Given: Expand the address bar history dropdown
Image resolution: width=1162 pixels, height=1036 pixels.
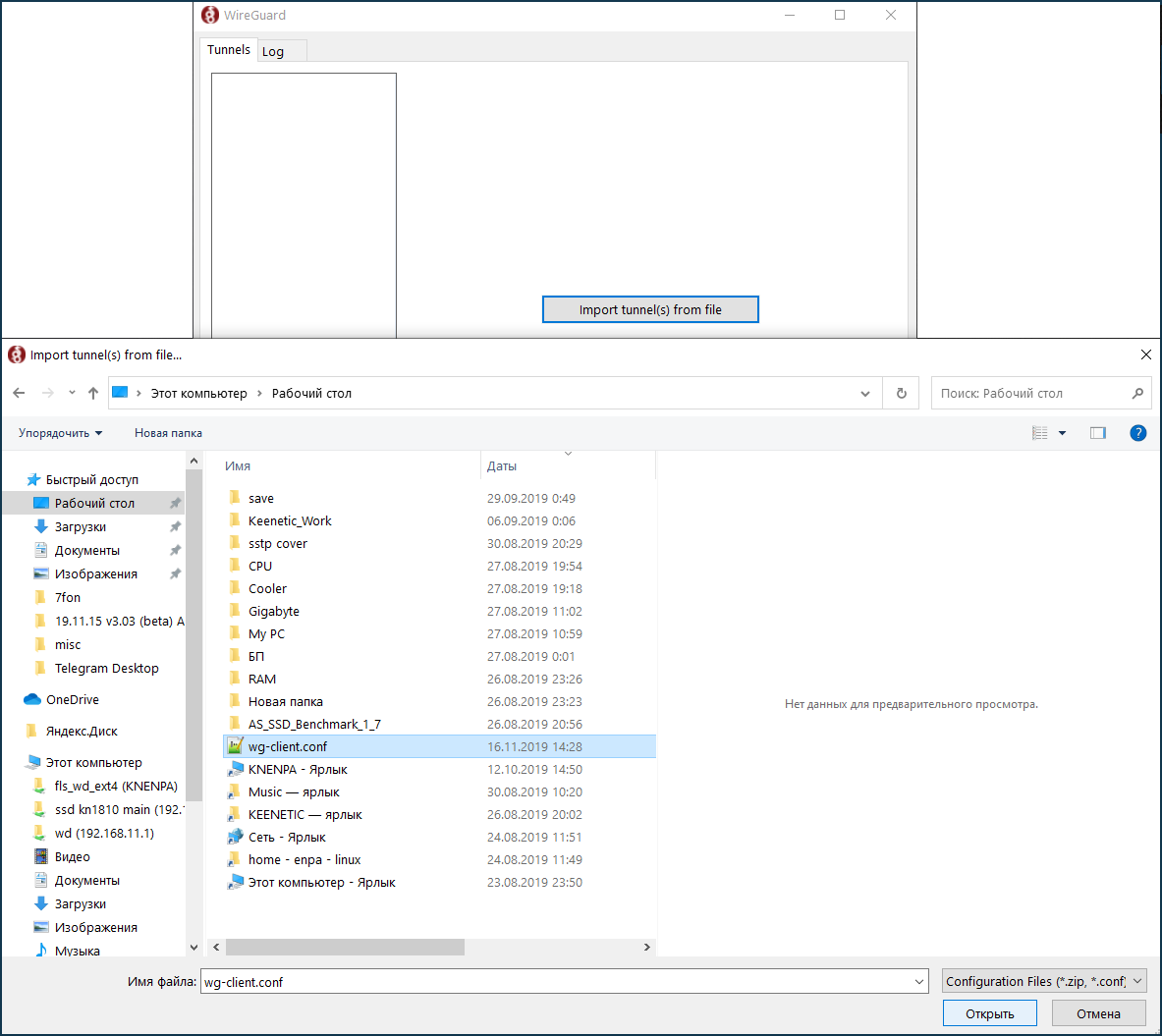Looking at the screenshot, I should click(864, 393).
